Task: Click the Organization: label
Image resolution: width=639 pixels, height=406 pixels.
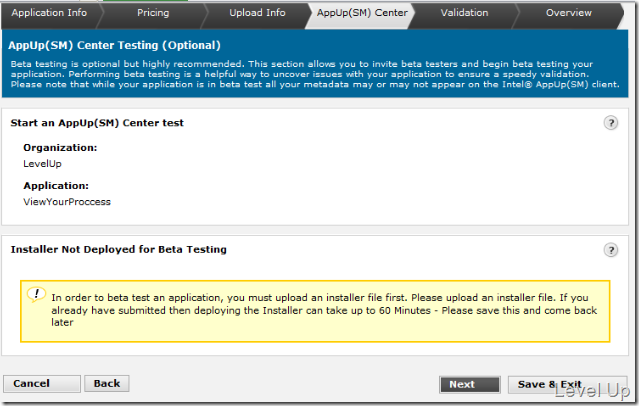Action: point(60,148)
